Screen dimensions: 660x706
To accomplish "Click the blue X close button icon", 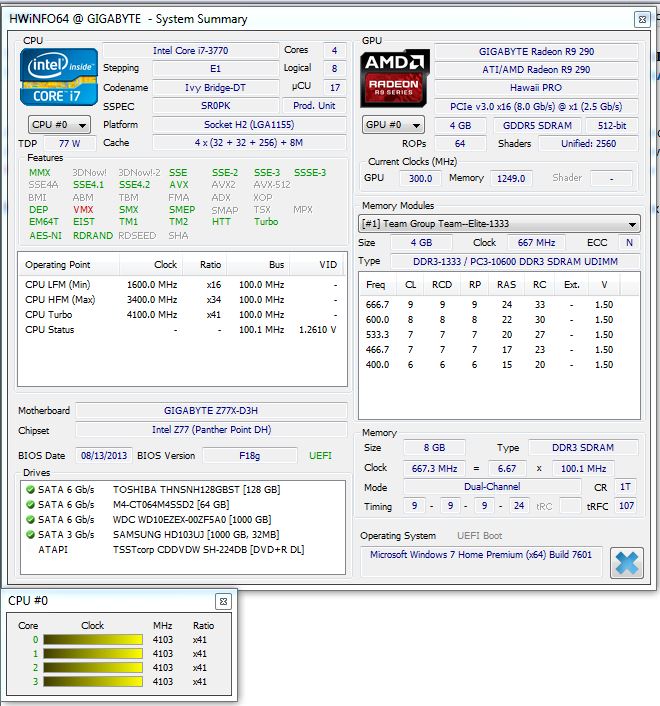I will pyautogui.click(x=627, y=562).
